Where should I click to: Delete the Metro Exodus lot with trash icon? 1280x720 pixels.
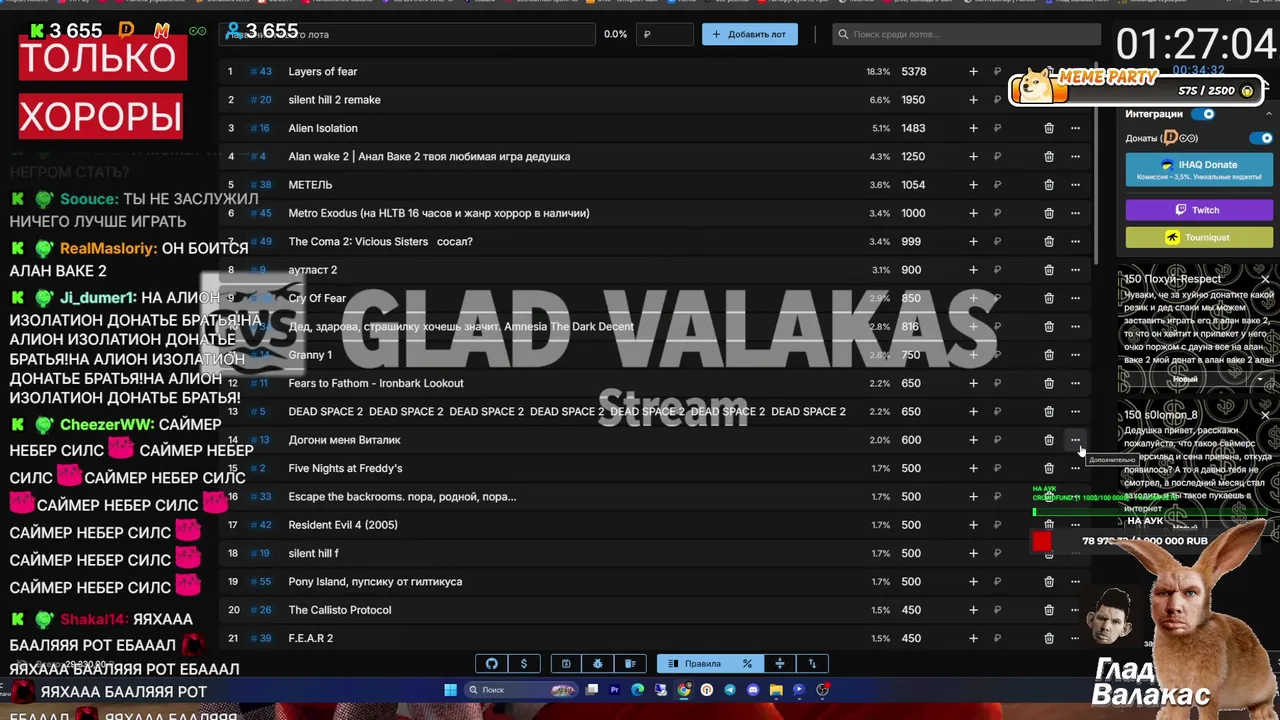(1049, 213)
